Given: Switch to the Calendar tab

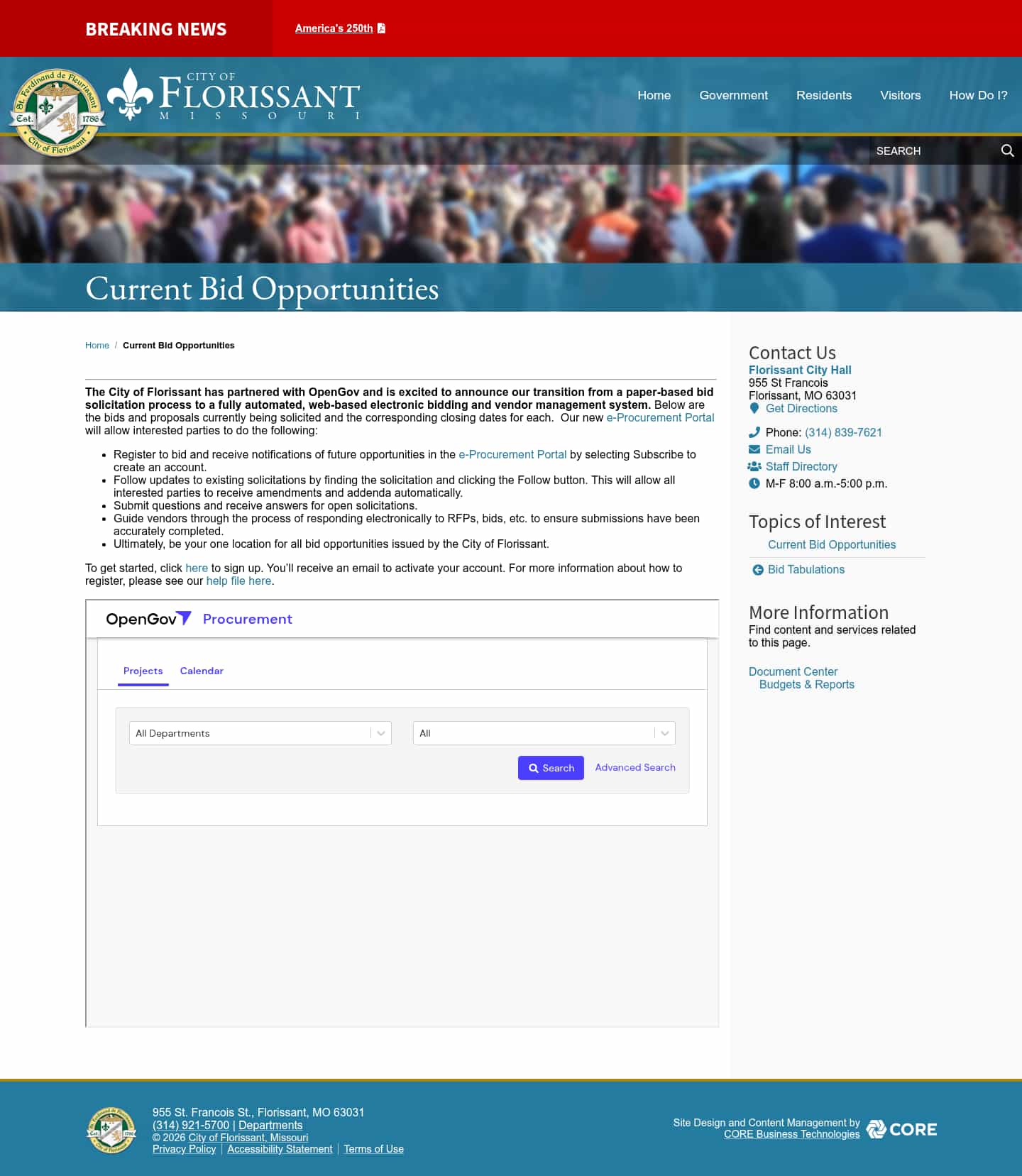Looking at the screenshot, I should [202, 671].
